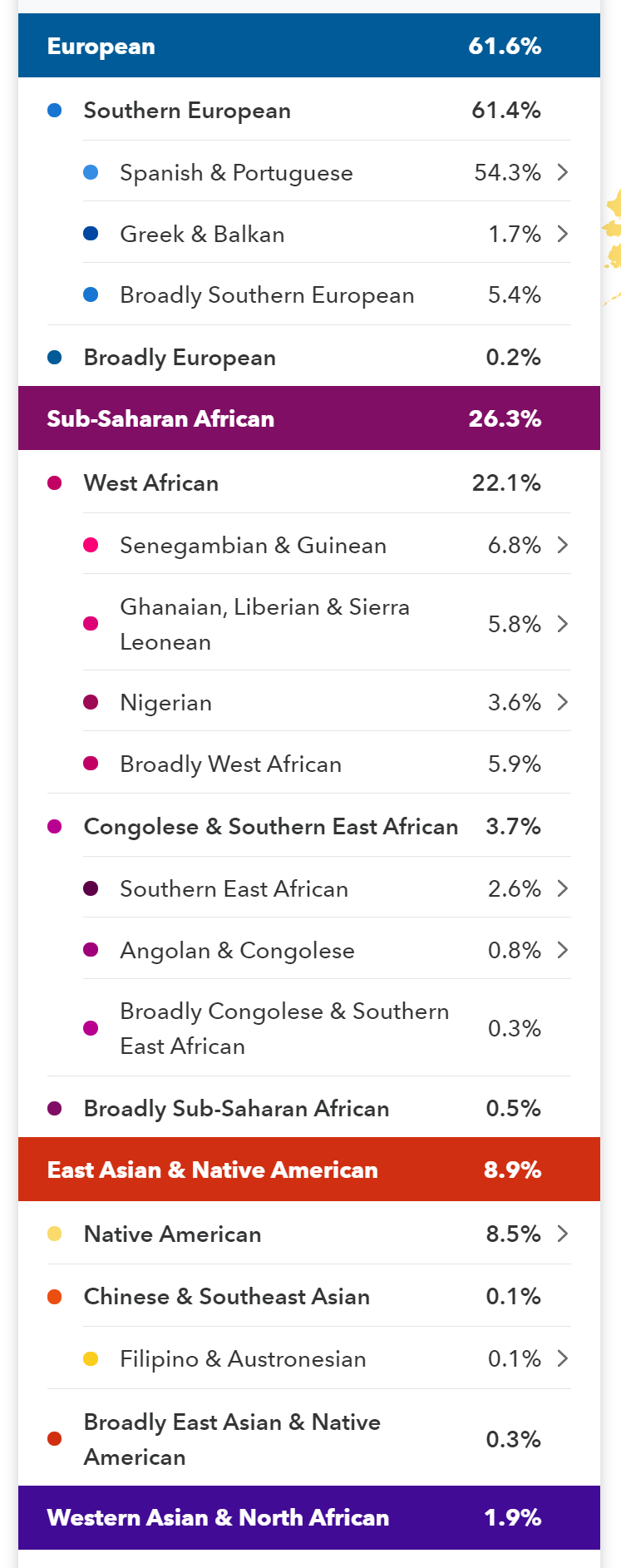Open the Native American details chevron

tap(563, 1233)
